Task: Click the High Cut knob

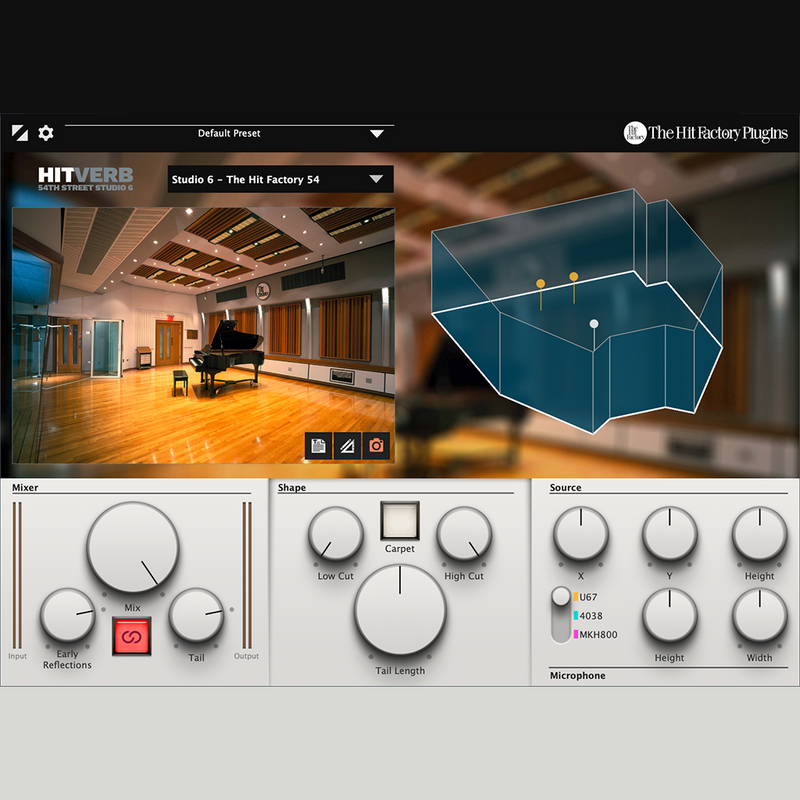Action: tap(464, 534)
